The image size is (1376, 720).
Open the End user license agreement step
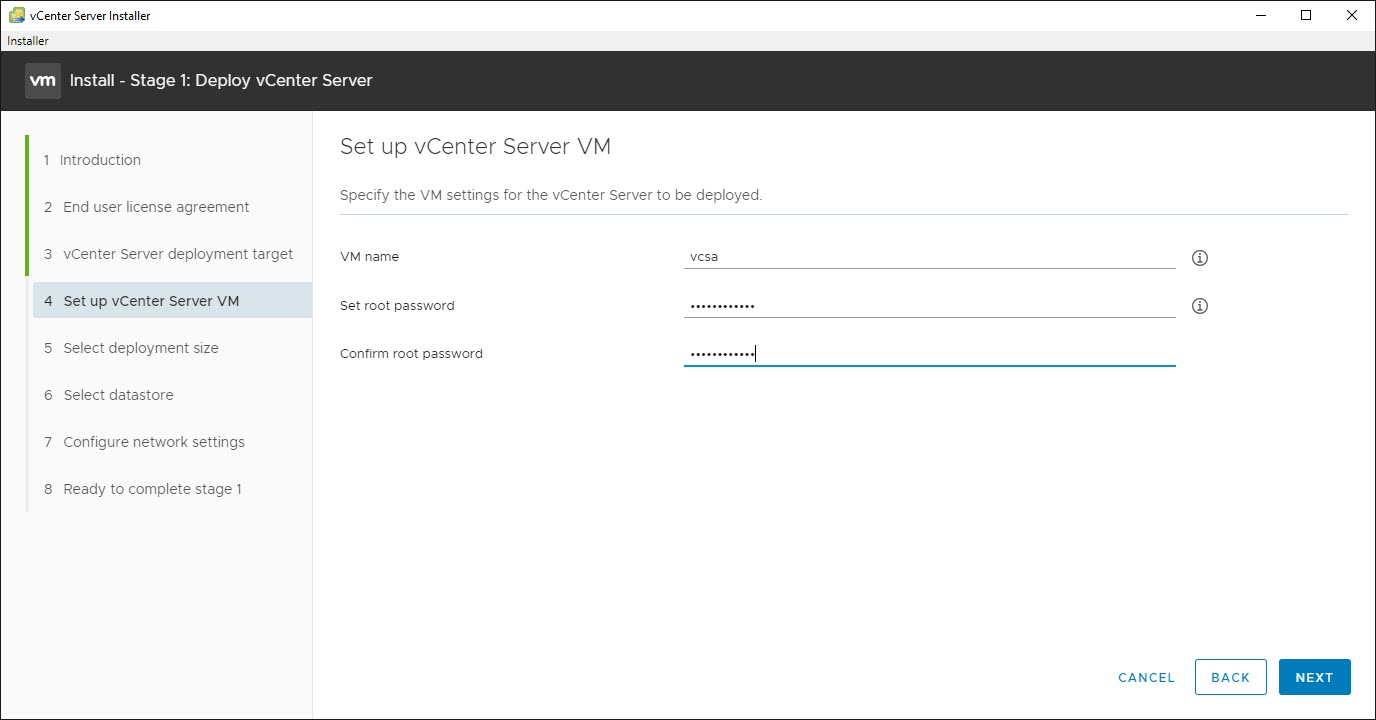coord(155,207)
